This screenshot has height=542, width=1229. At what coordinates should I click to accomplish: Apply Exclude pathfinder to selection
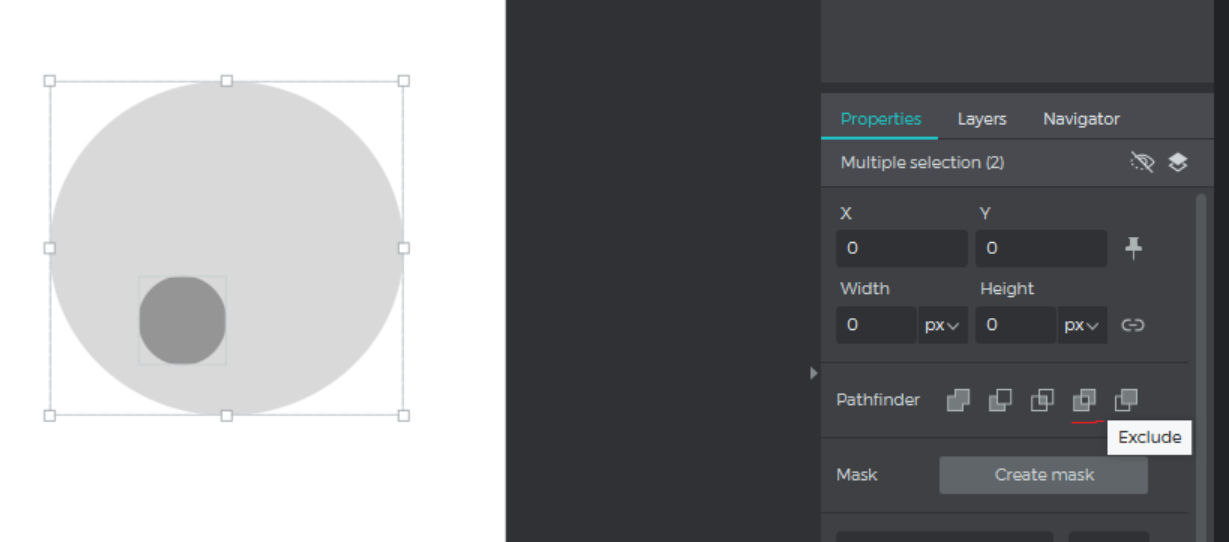[1084, 400]
